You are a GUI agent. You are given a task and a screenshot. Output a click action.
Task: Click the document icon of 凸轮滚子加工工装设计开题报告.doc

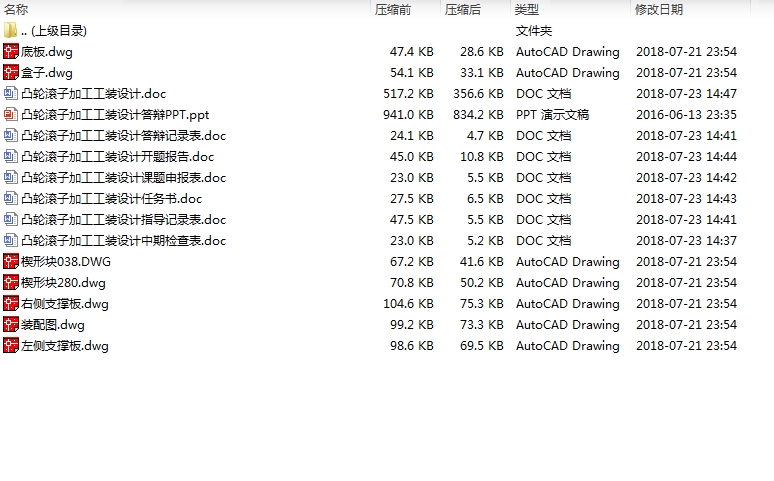(x=10, y=157)
